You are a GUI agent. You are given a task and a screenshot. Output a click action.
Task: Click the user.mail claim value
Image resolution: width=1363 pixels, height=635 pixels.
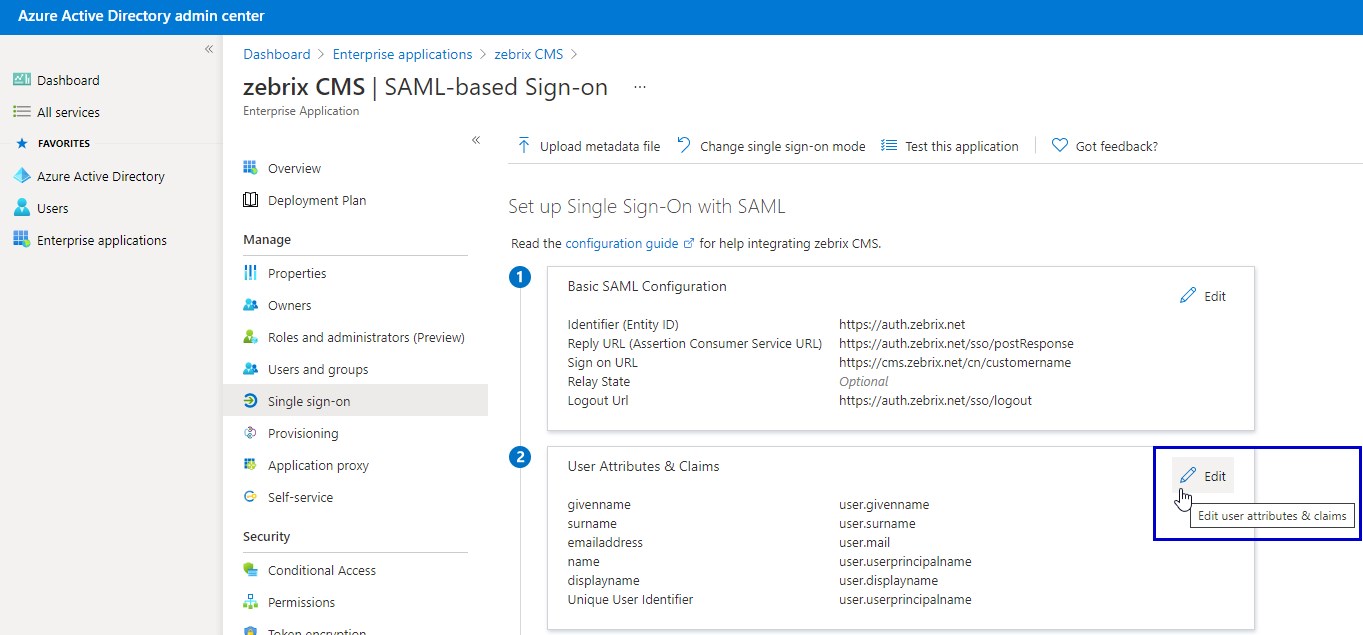(864, 542)
